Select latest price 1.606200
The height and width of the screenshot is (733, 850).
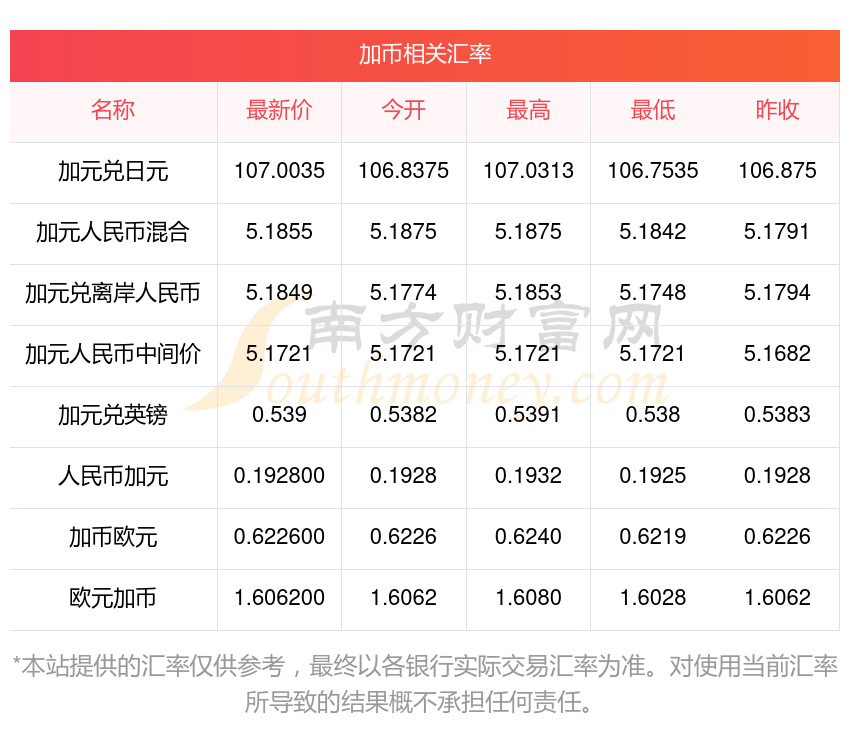pyautogui.click(x=279, y=598)
